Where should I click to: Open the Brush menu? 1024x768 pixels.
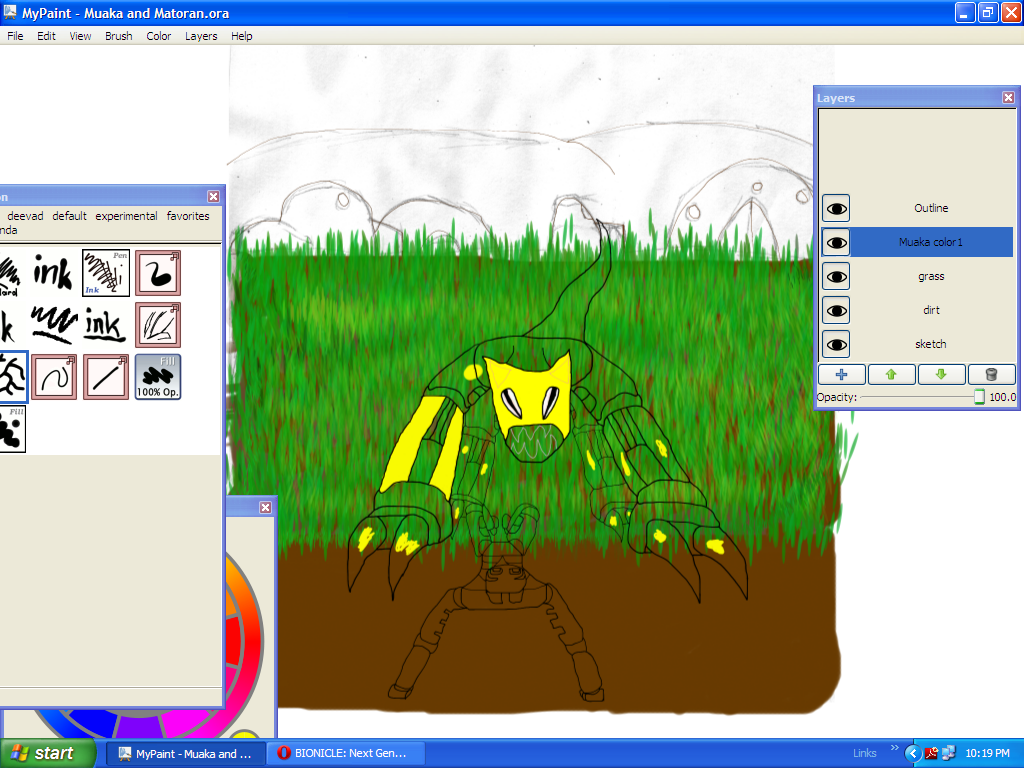point(118,35)
